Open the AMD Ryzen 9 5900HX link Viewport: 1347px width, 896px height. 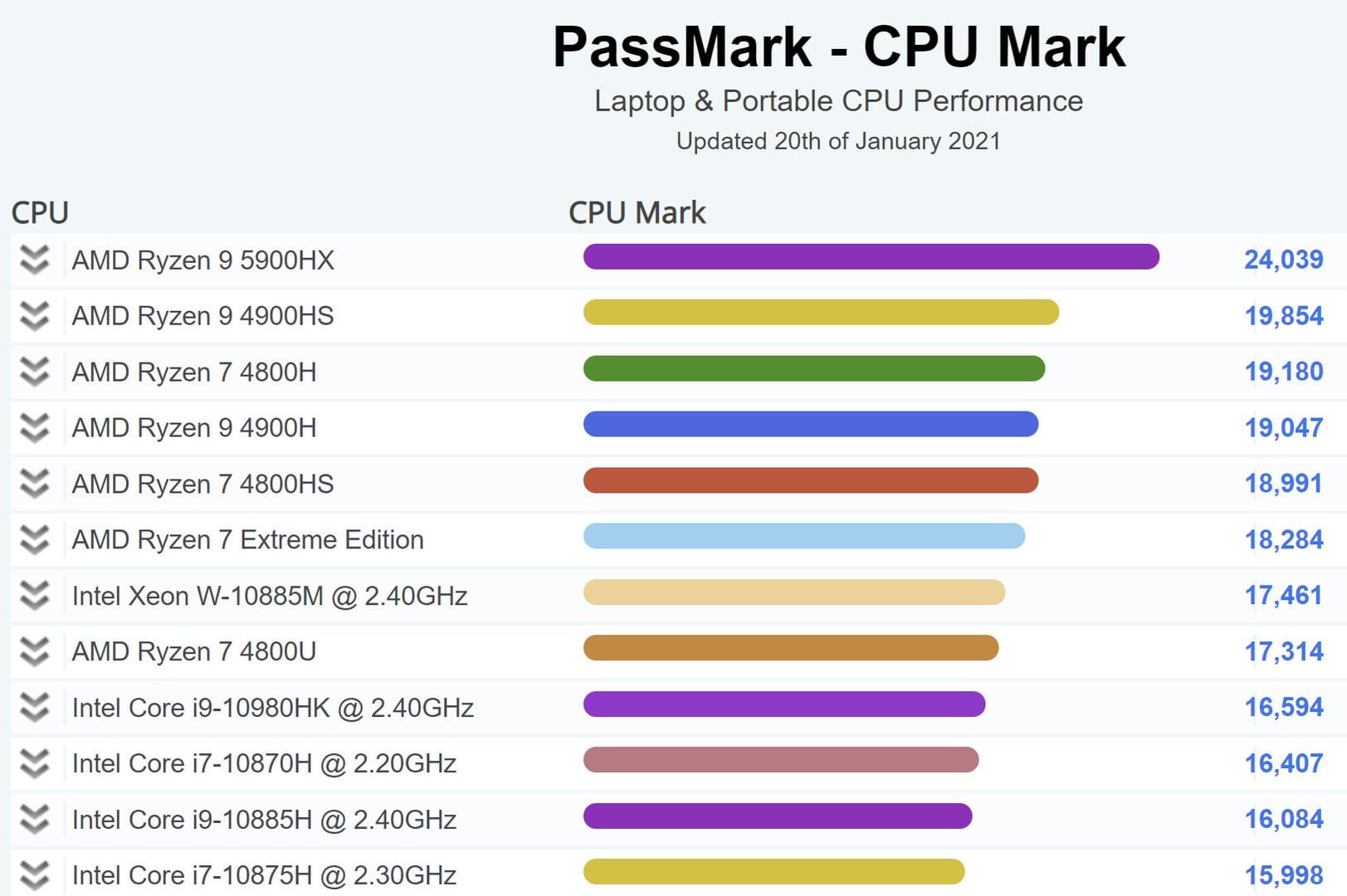[203, 261]
